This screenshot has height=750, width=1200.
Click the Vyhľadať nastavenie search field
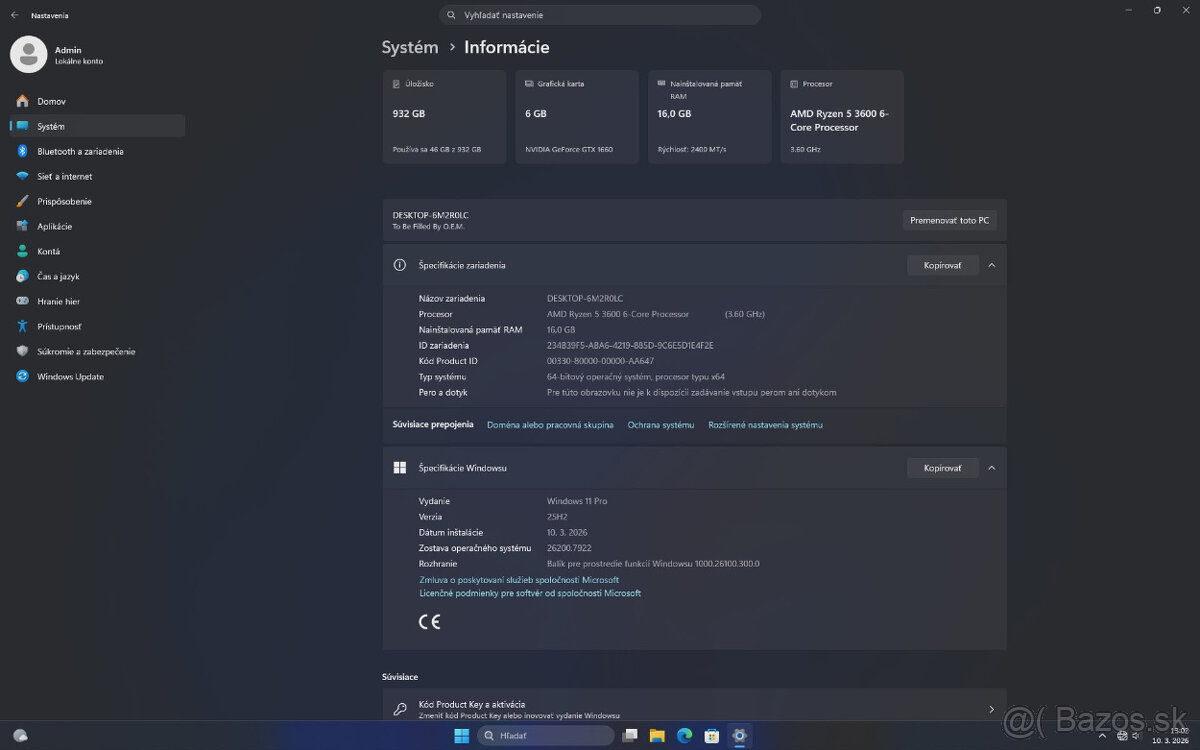600,15
